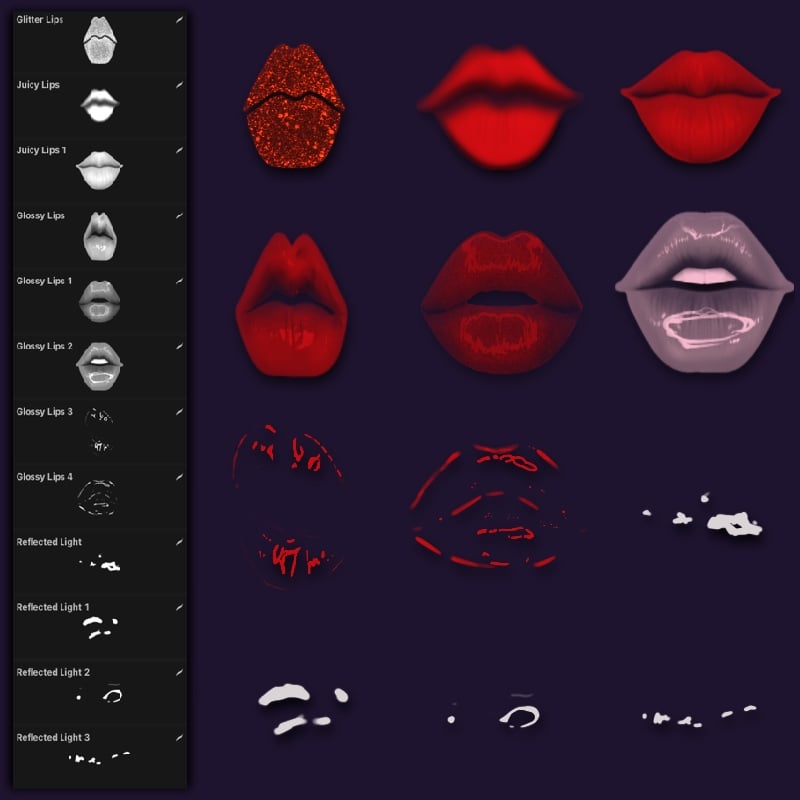This screenshot has height=800, width=800.
Task: Click the 'Reflected Light 2' brush name
Action: point(53,672)
